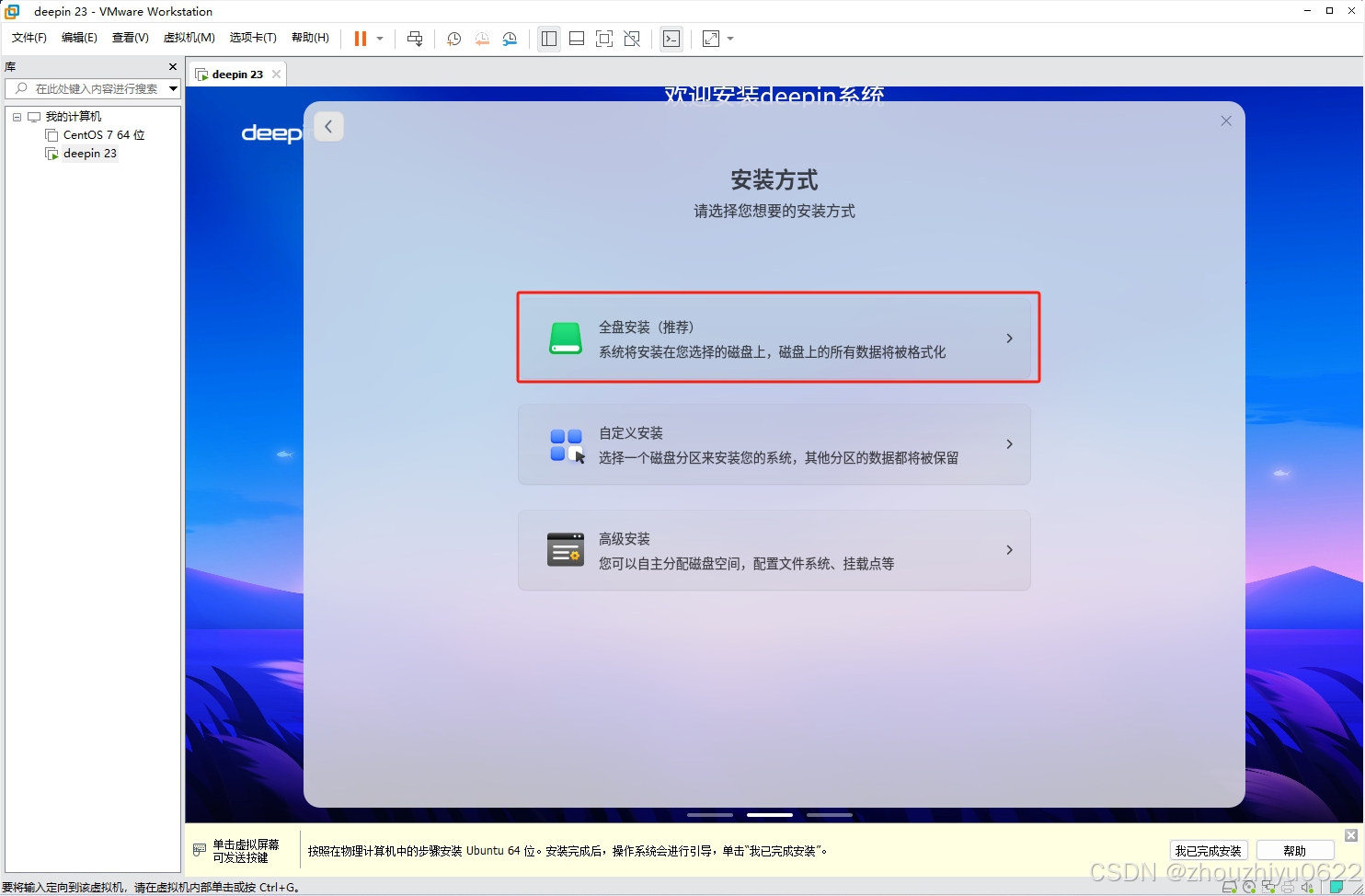Choose the 高级安装 advanced install option
1365x896 pixels.
pos(774,550)
